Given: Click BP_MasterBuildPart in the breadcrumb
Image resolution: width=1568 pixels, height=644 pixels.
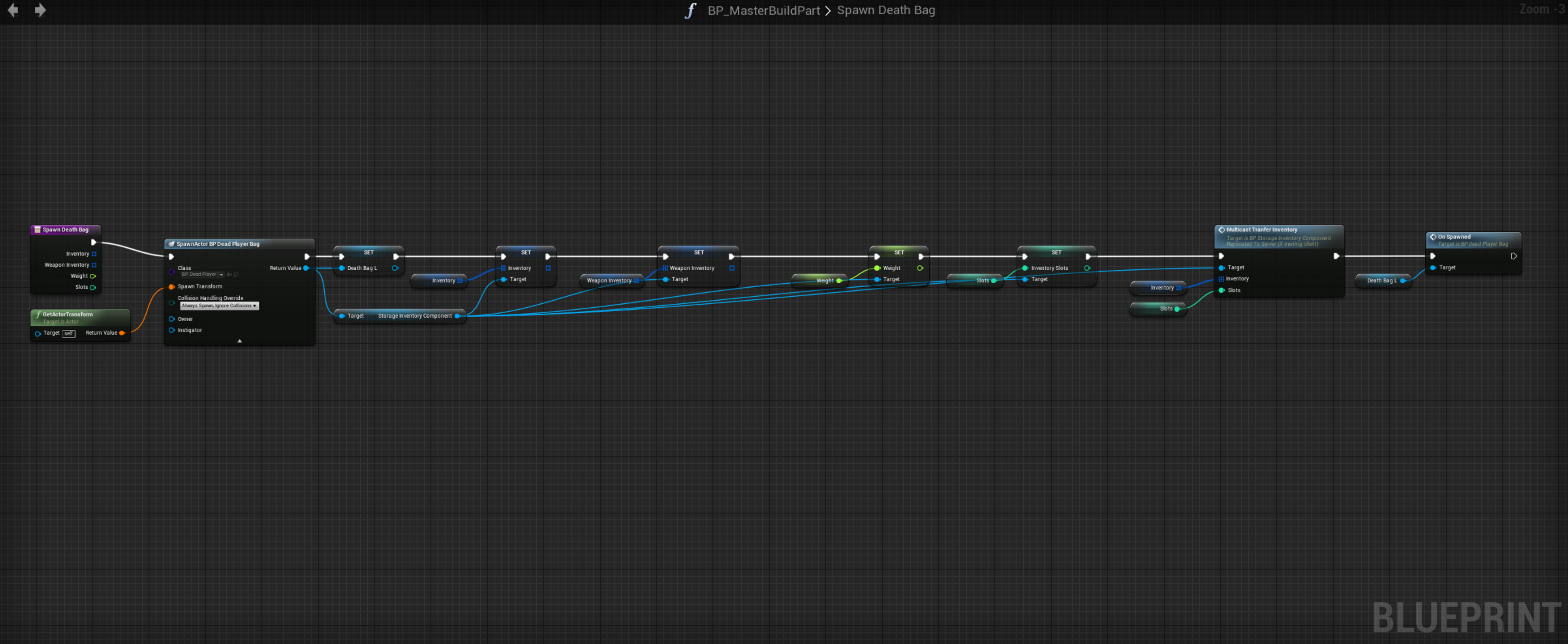Looking at the screenshot, I should click(763, 10).
